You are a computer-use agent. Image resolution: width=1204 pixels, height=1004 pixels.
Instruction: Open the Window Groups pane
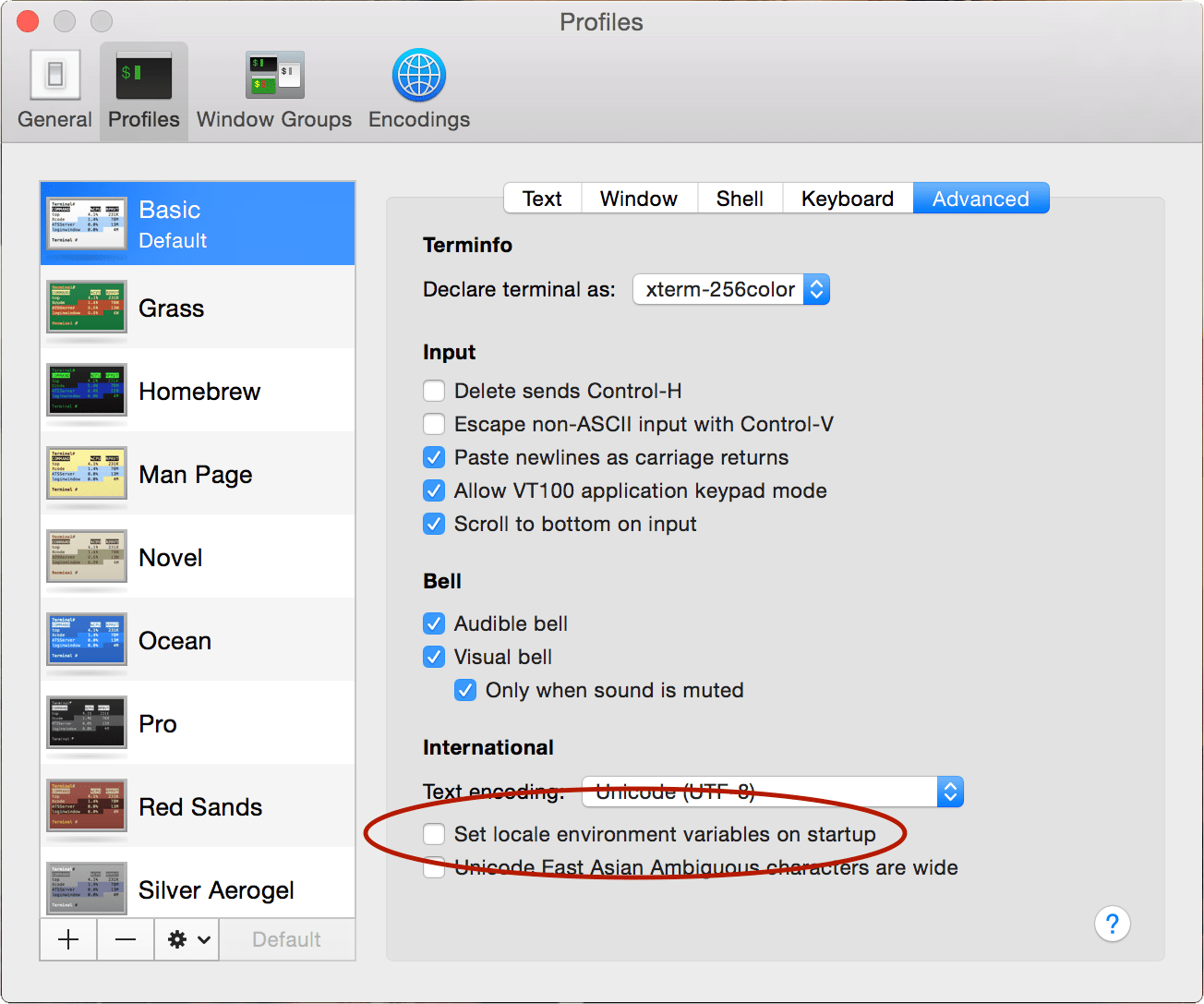(x=273, y=90)
